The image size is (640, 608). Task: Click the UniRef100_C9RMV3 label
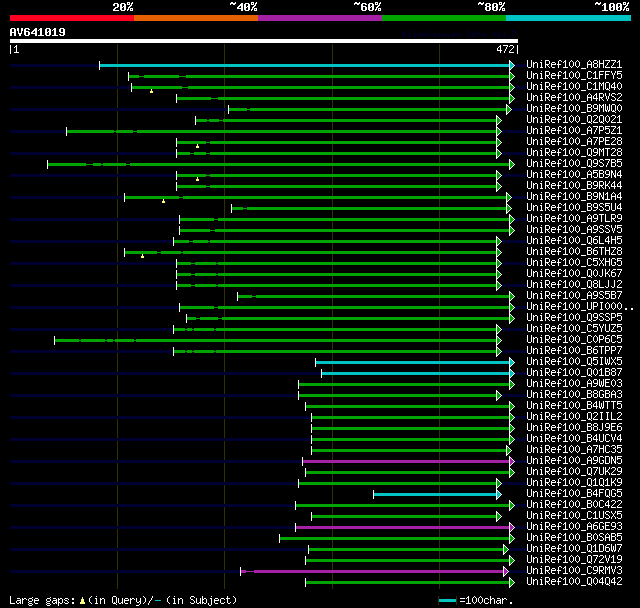pyautogui.click(x=574, y=571)
